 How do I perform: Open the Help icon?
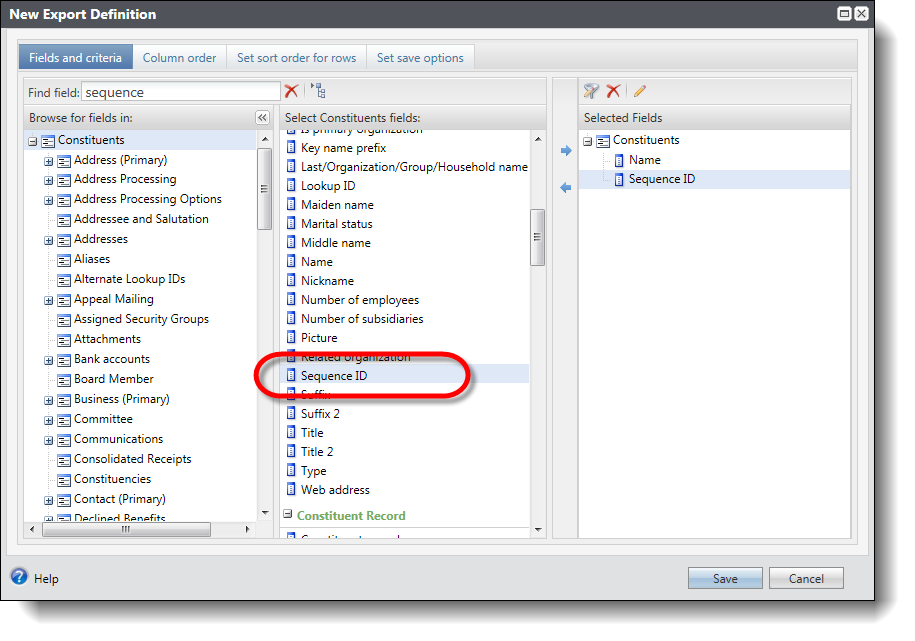tap(19, 577)
